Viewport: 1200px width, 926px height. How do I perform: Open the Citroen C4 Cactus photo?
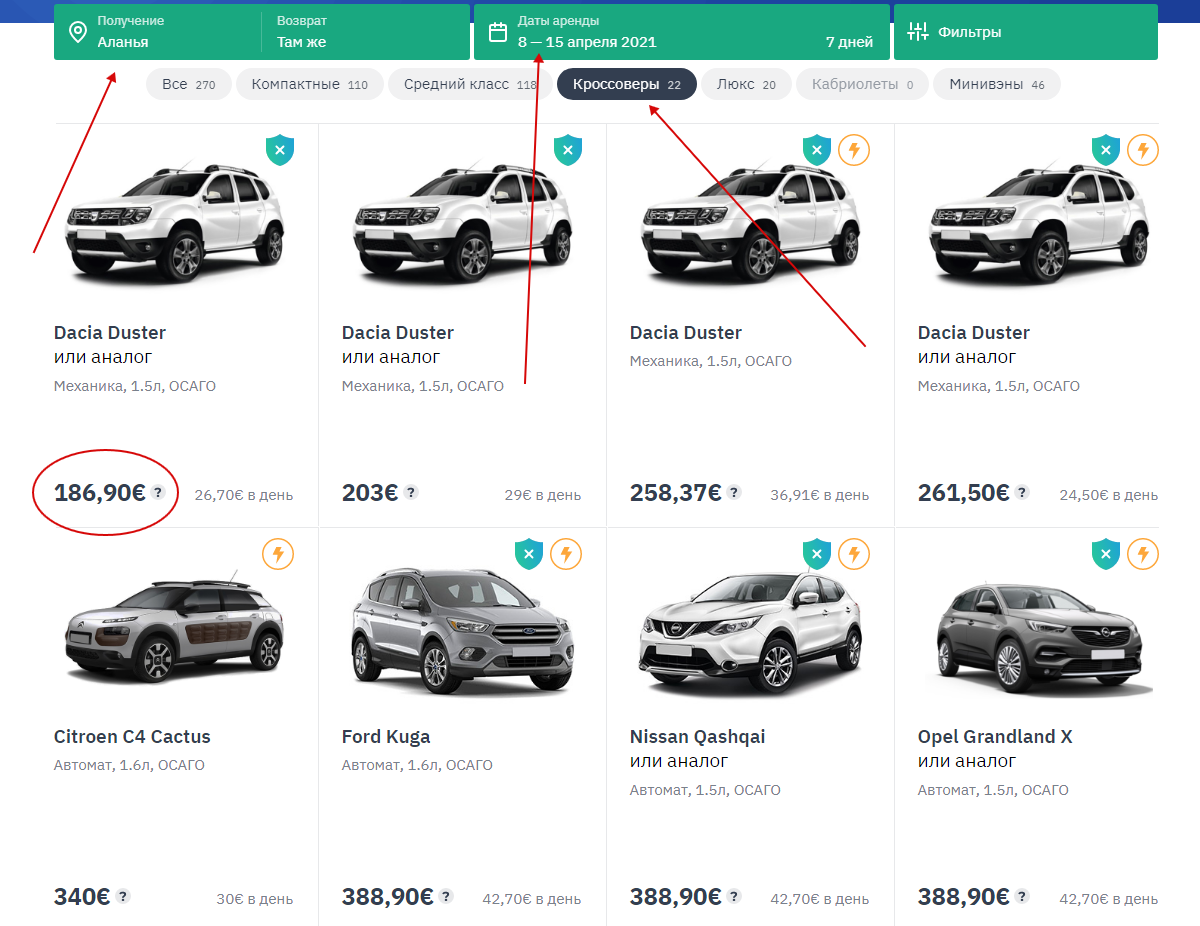pyautogui.click(x=174, y=628)
